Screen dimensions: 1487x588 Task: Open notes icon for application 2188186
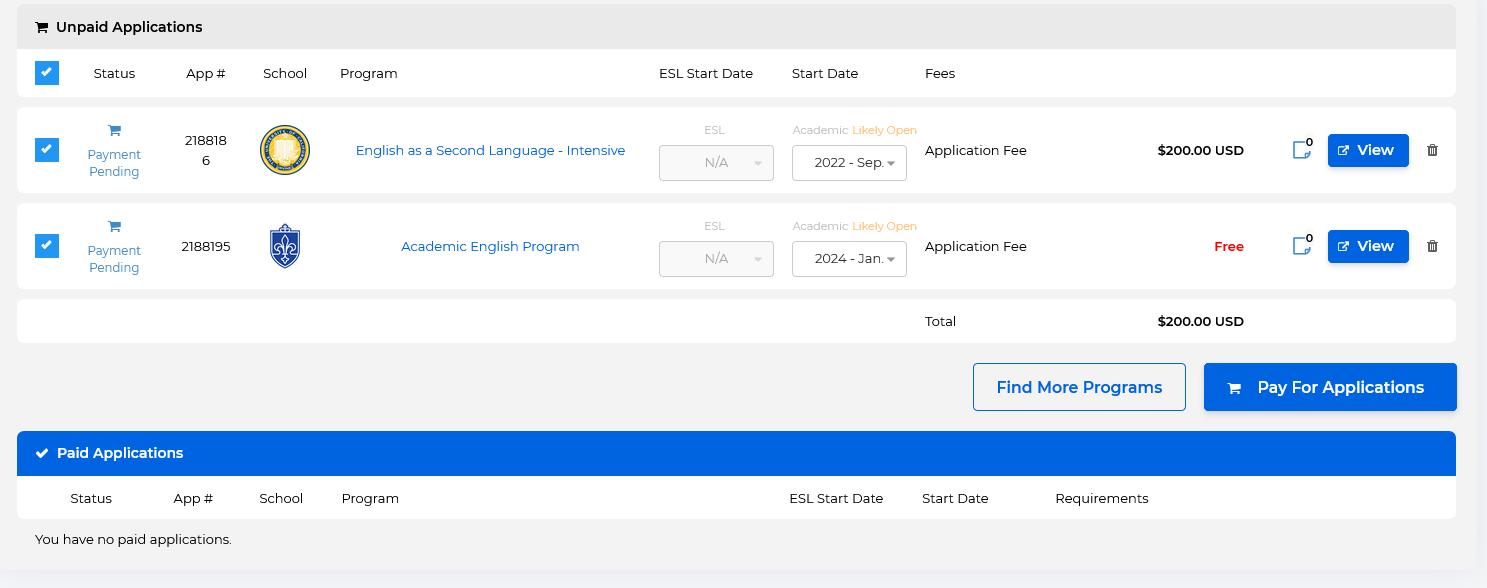[x=1301, y=150]
